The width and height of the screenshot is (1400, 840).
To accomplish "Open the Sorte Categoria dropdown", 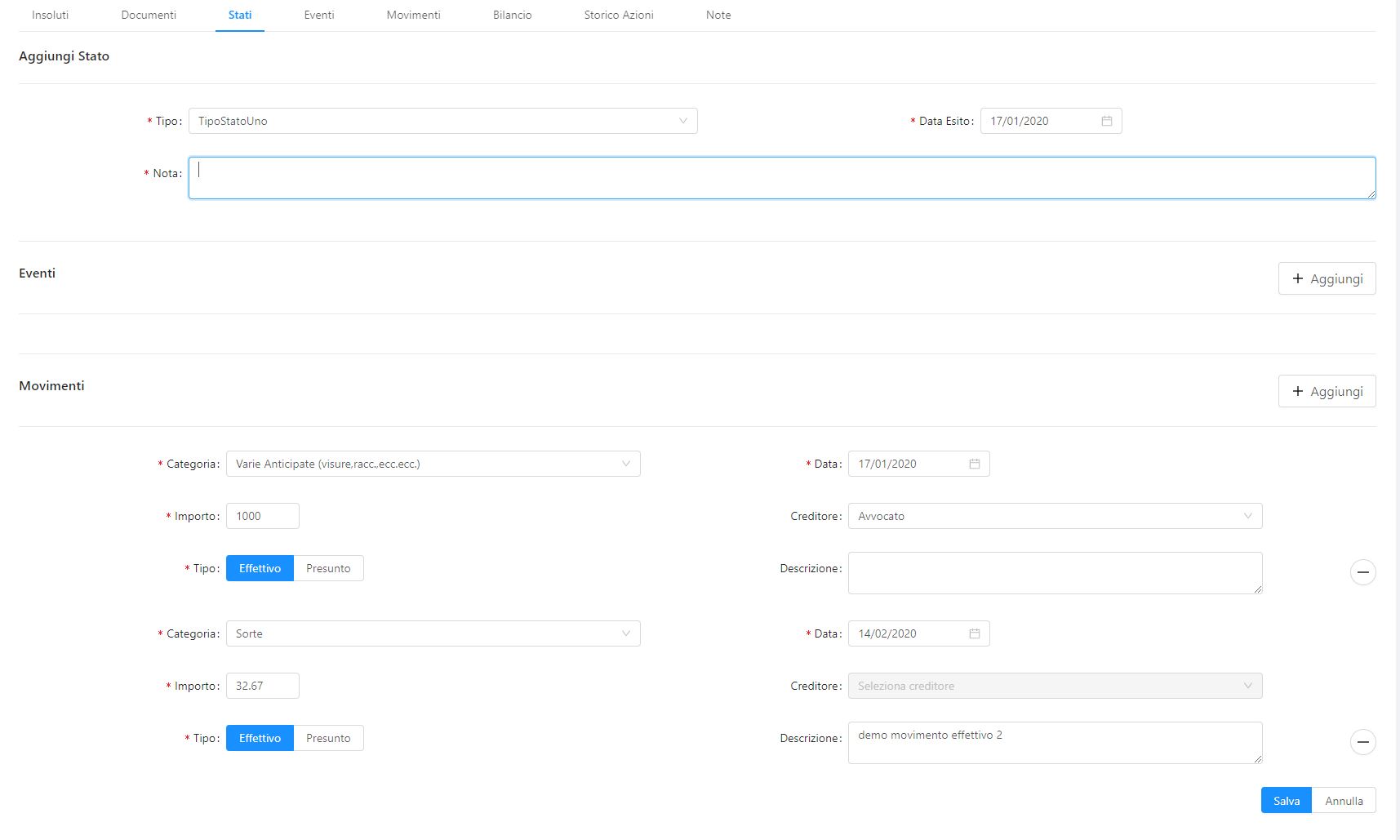I will click(x=433, y=633).
